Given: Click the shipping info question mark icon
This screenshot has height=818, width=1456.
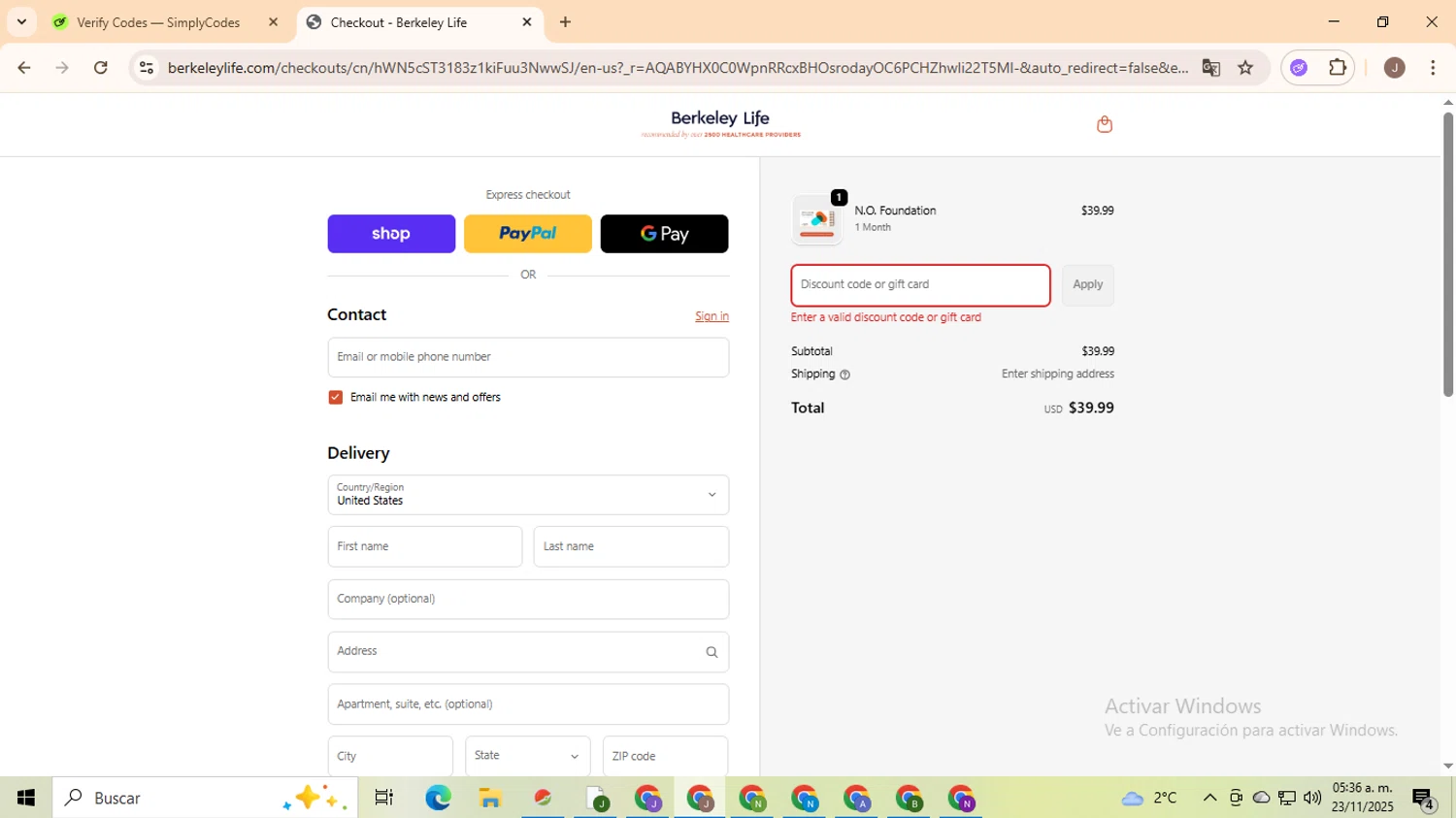Looking at the screenshot, I should 844,375.
